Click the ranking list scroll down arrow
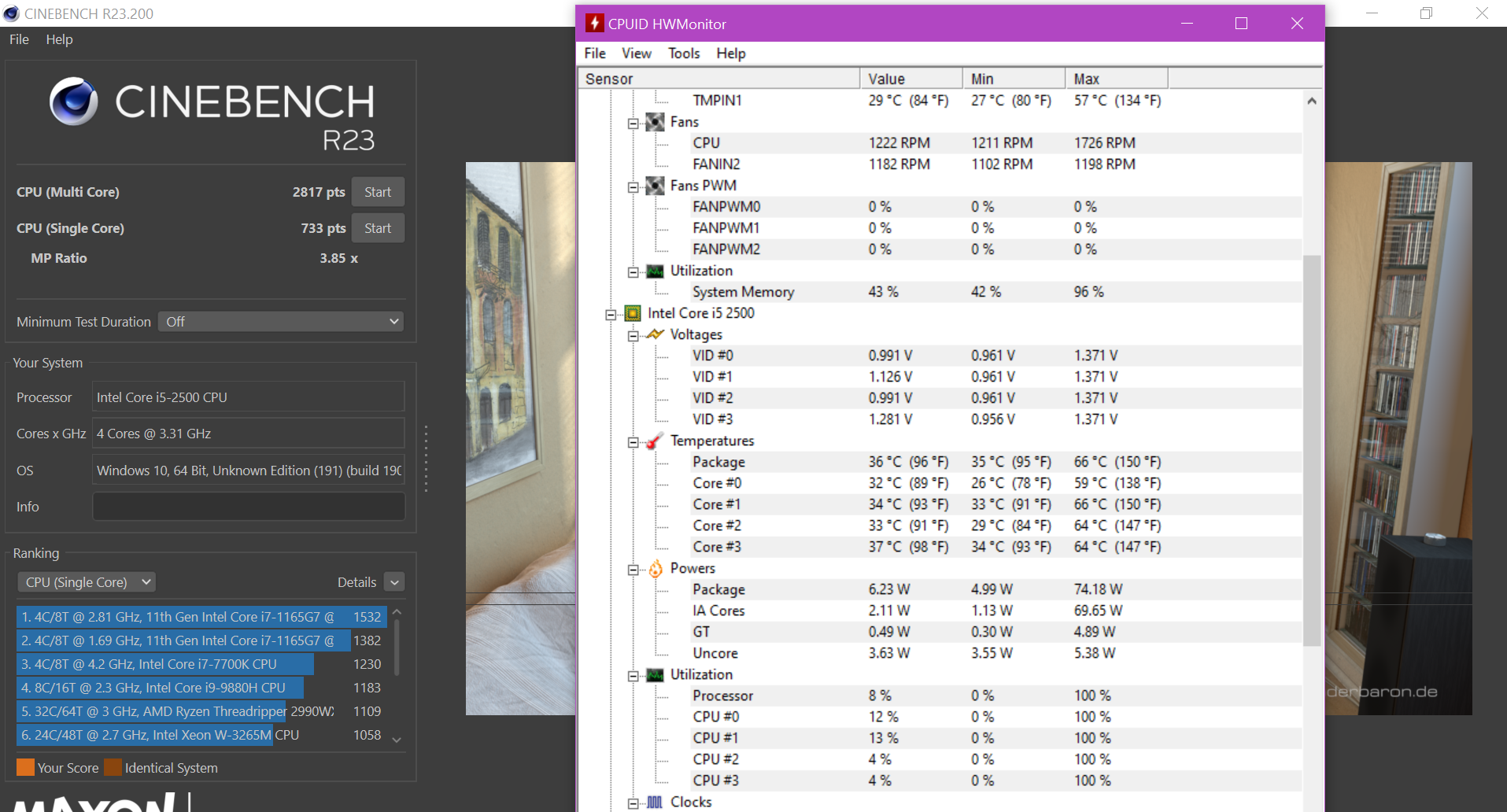 (397, 740)
